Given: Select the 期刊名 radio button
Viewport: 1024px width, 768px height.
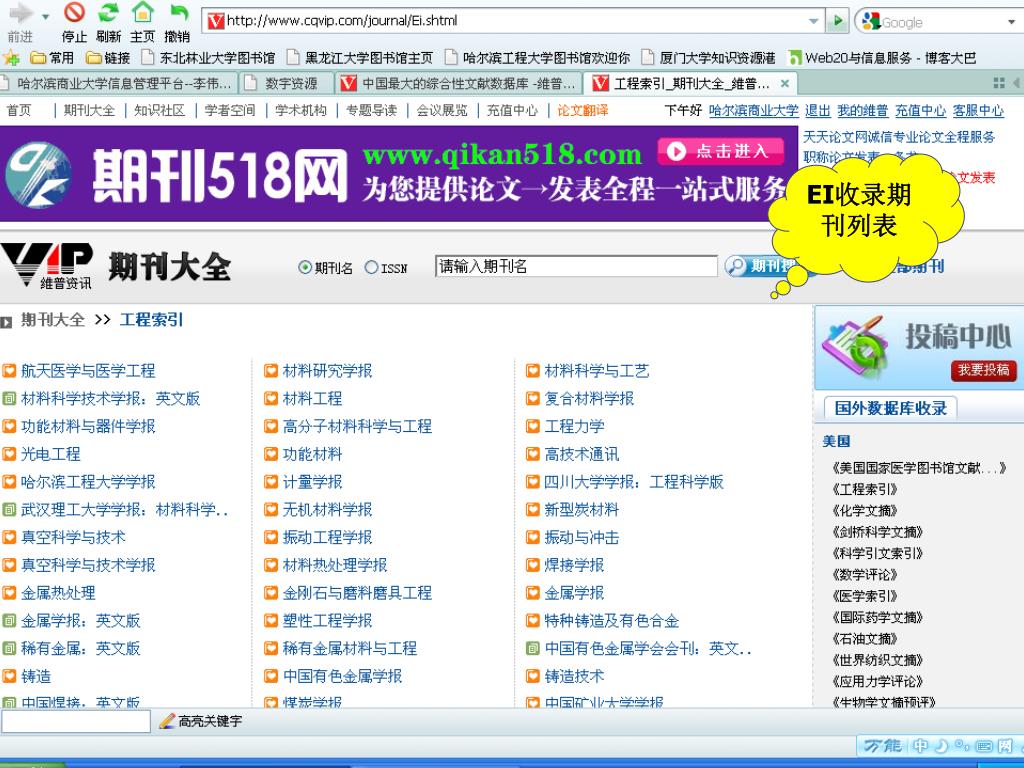Looking at the screenshot, I should 305,267.
